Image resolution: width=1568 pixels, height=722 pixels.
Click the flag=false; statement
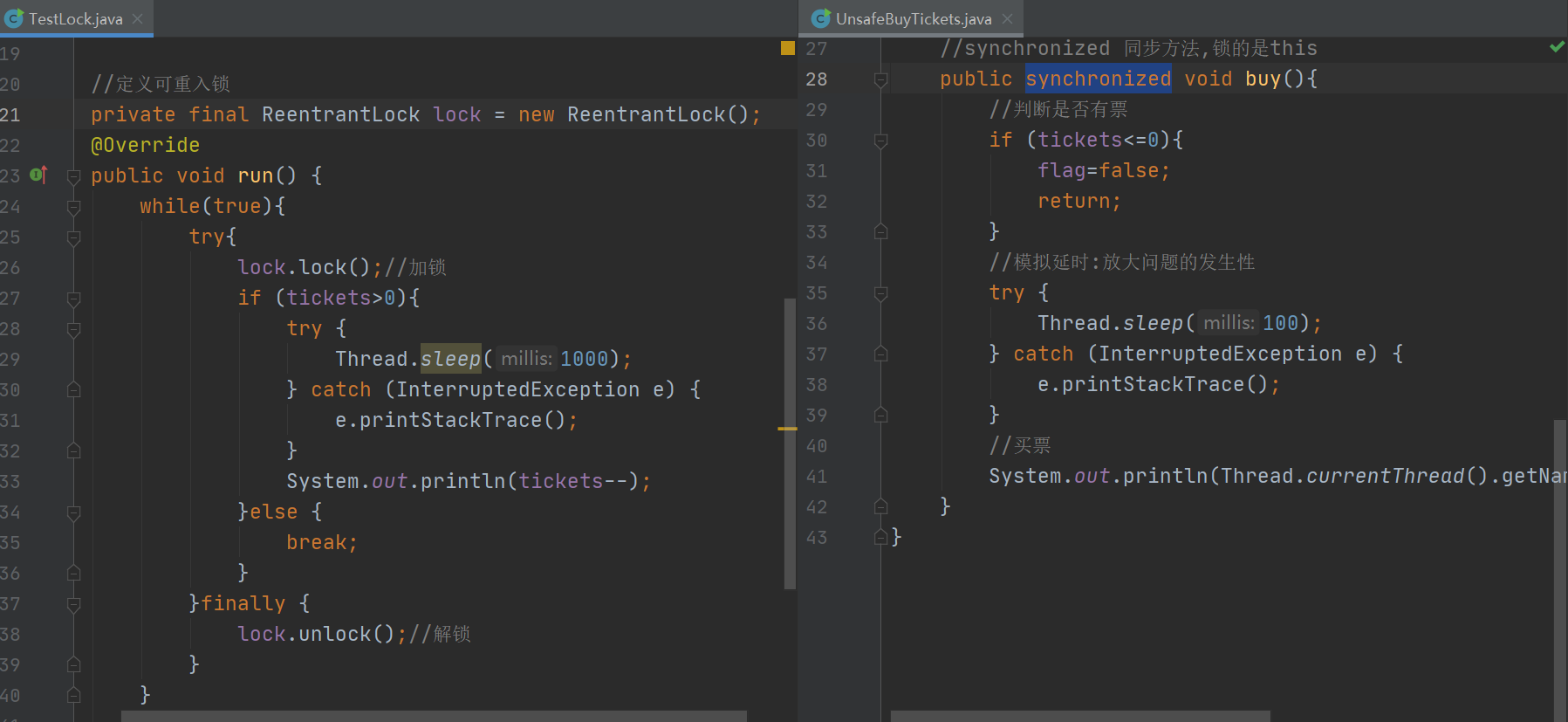tap(1104, 170)
